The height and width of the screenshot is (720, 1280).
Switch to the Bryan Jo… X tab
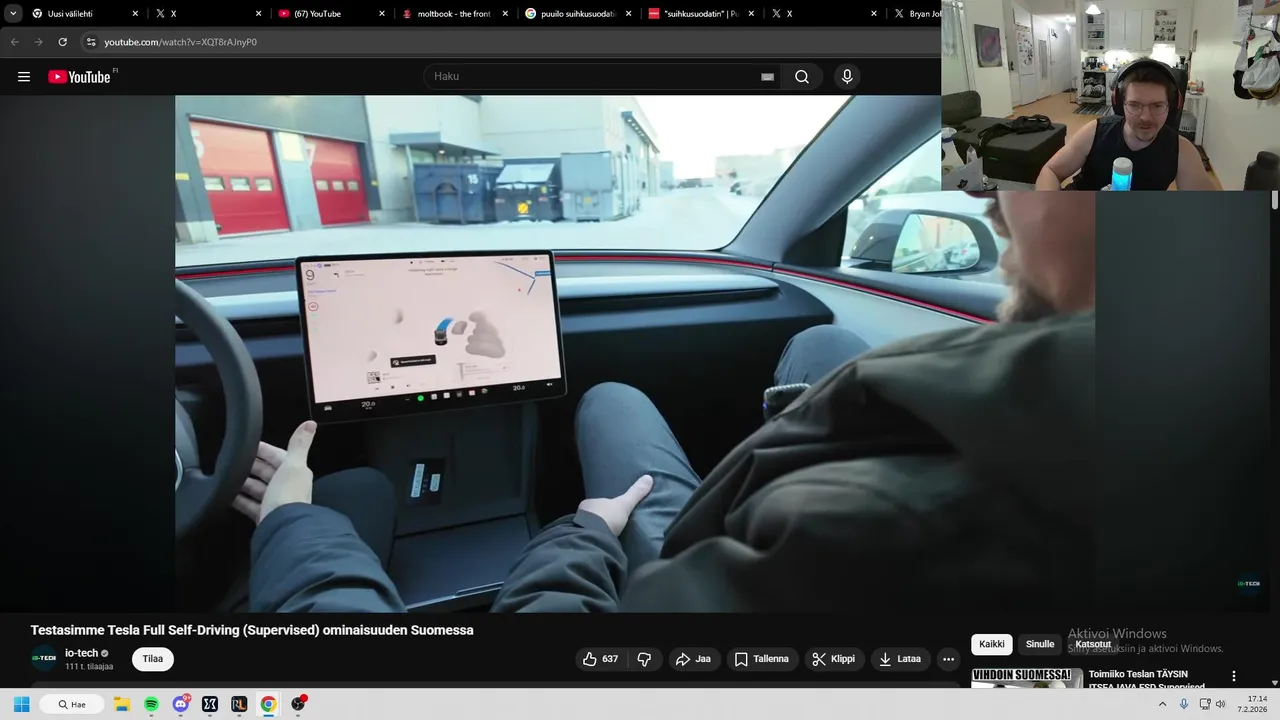click(x=915, y=14)
